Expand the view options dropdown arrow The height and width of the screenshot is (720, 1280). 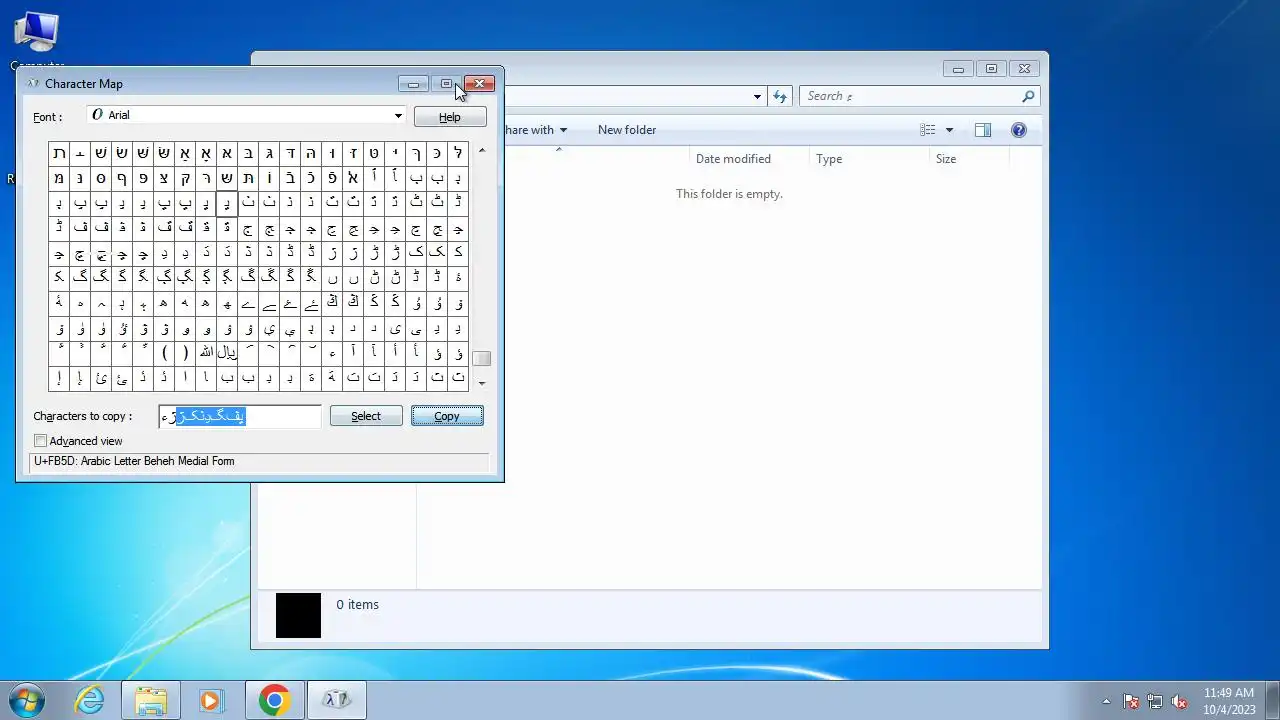pos(949,130)
